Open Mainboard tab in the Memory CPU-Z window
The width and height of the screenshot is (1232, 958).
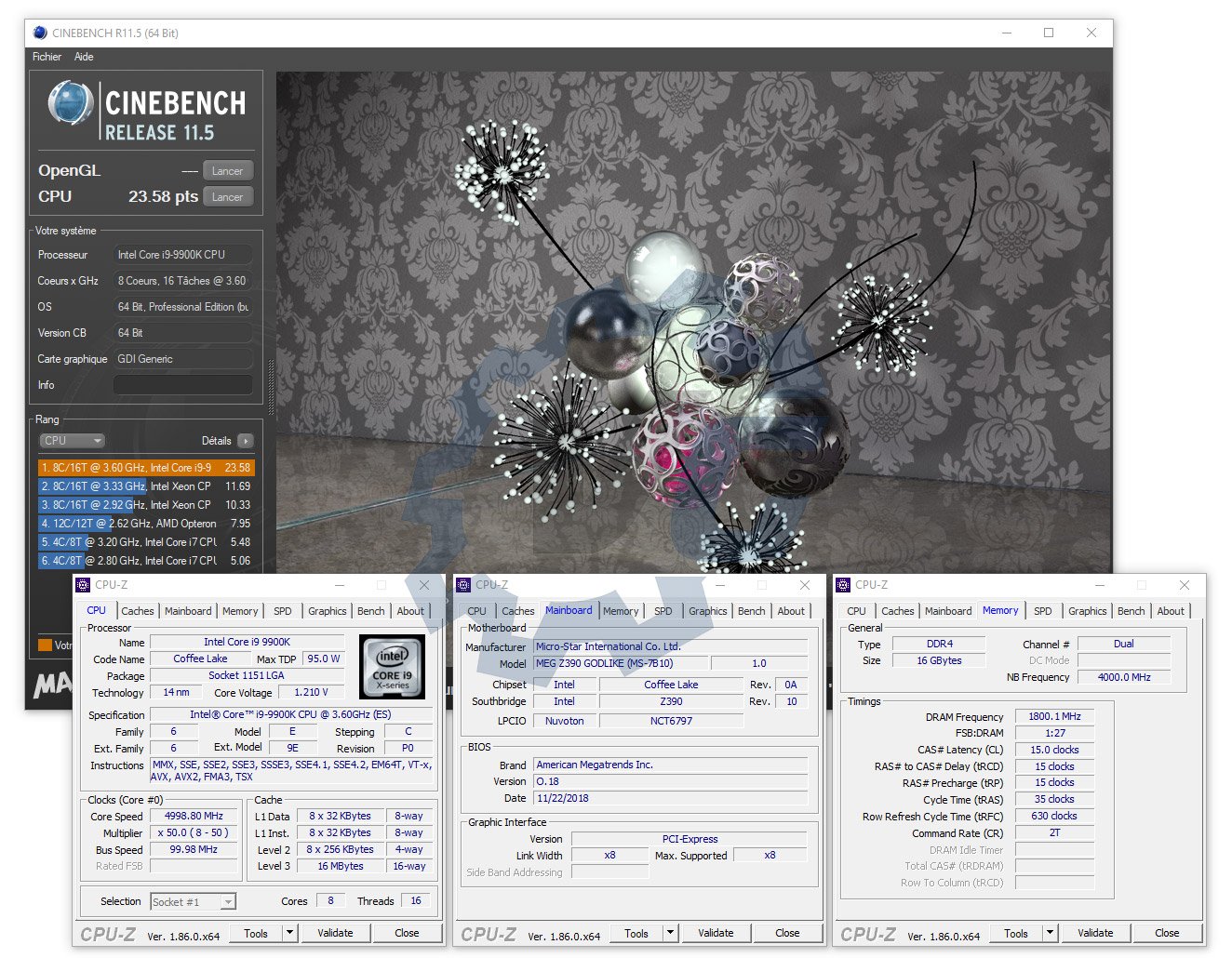tap(948, 611)
